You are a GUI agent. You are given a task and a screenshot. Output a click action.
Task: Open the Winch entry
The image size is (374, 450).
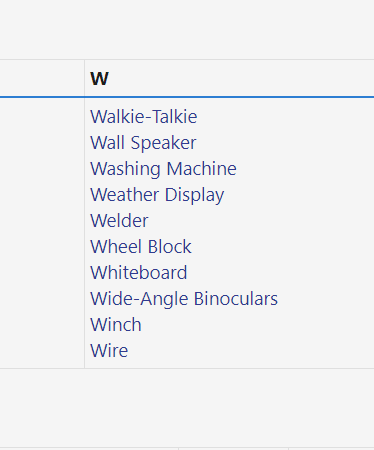116,325
